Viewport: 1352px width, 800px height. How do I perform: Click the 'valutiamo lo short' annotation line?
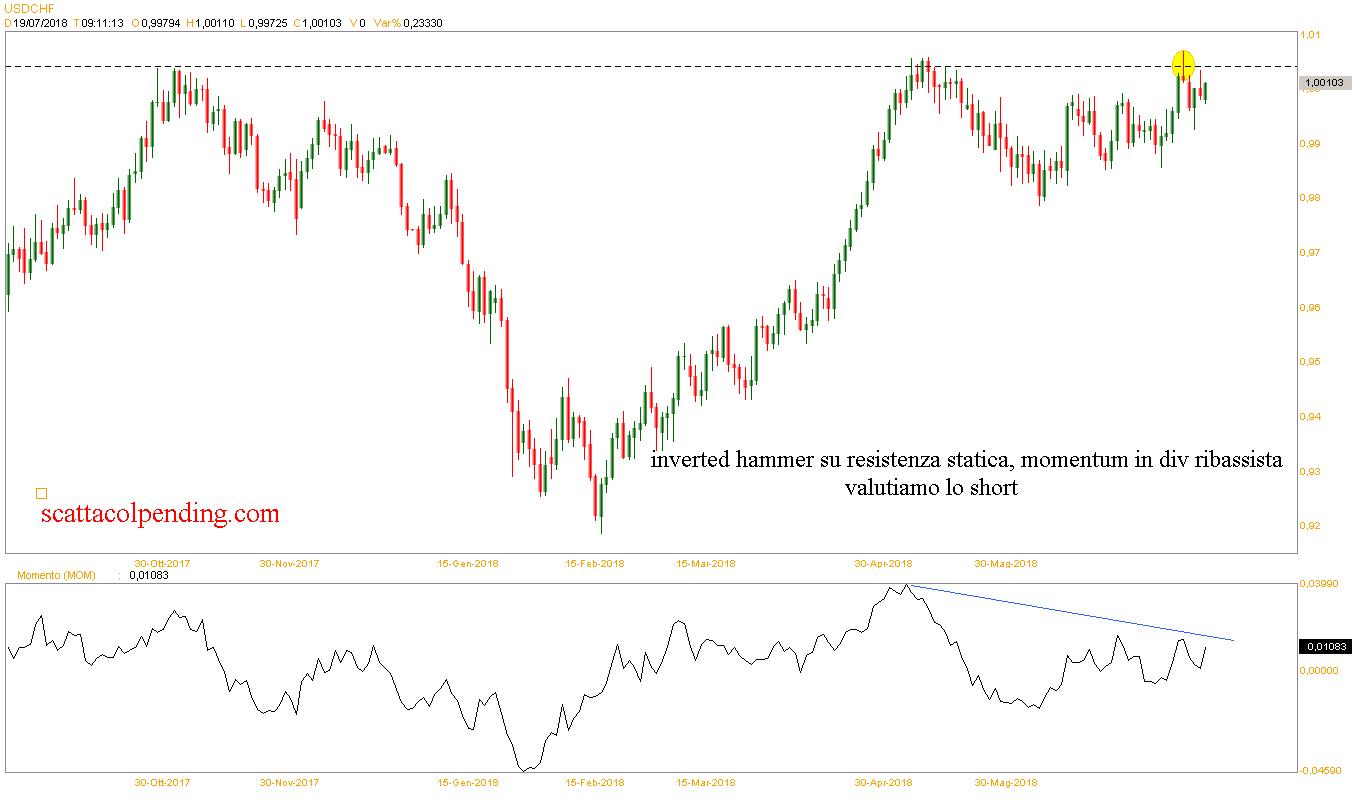(931, 488)
